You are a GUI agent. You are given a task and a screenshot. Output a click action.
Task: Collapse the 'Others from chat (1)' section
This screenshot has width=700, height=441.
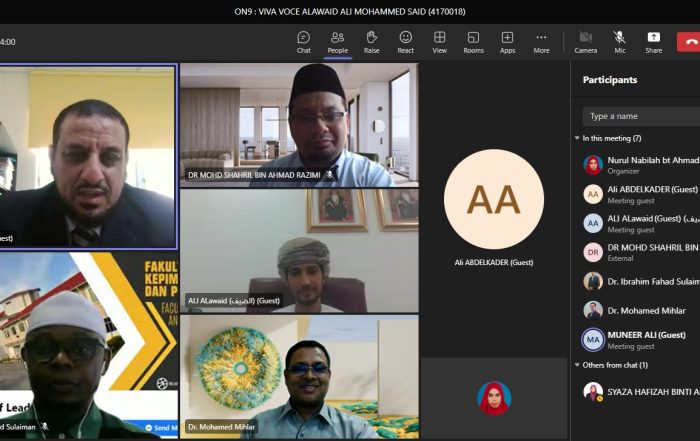coord(577,365)
